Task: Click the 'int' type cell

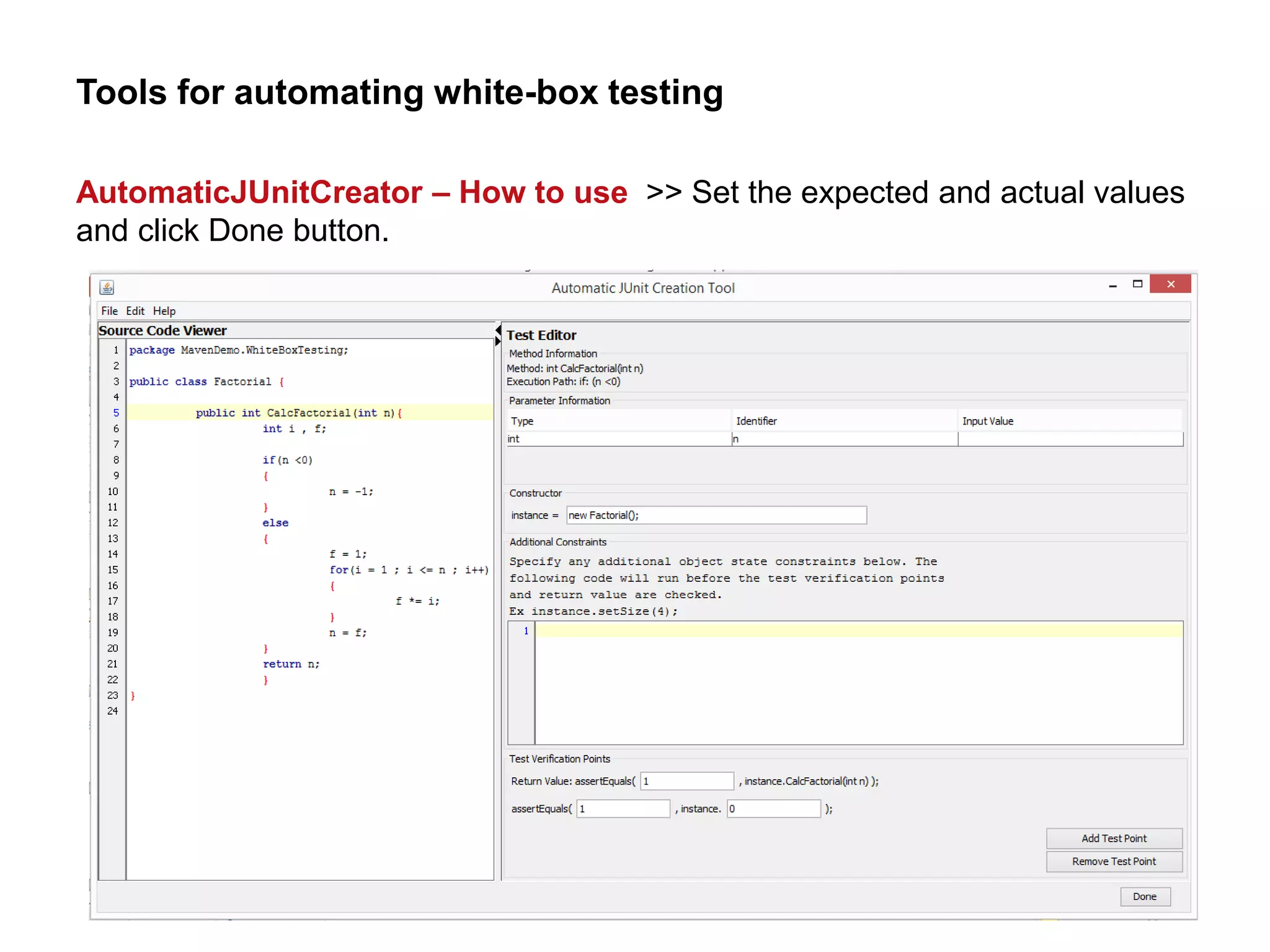Action: [619, 439]
